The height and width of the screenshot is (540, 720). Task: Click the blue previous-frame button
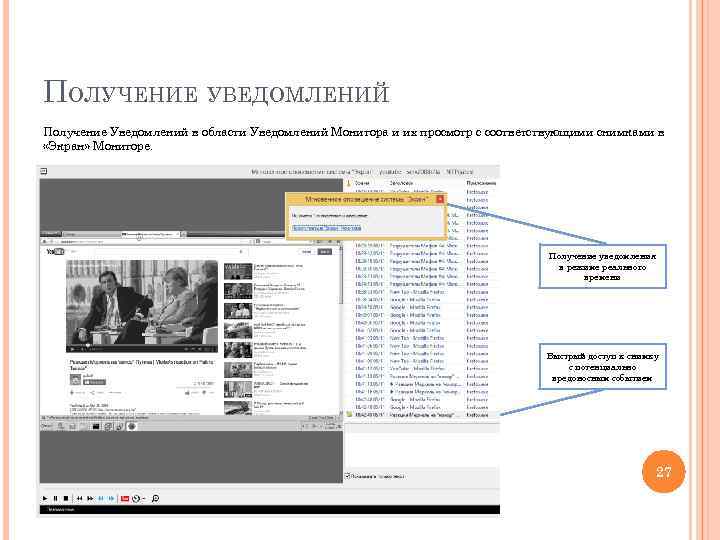pyautogui.click(x=101, y=498)
